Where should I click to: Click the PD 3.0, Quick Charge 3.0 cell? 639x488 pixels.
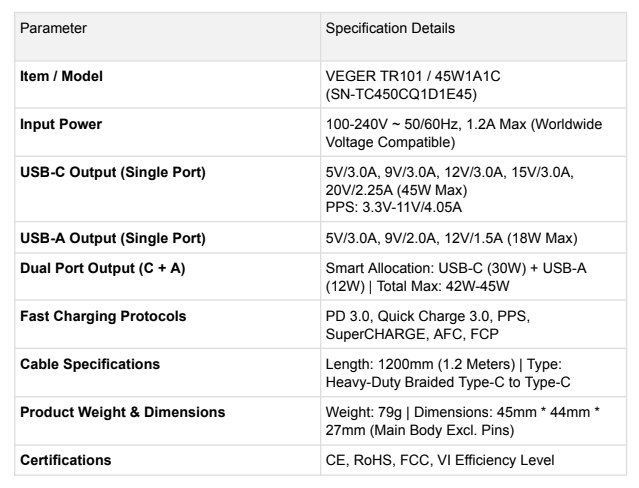coord(473,325)
